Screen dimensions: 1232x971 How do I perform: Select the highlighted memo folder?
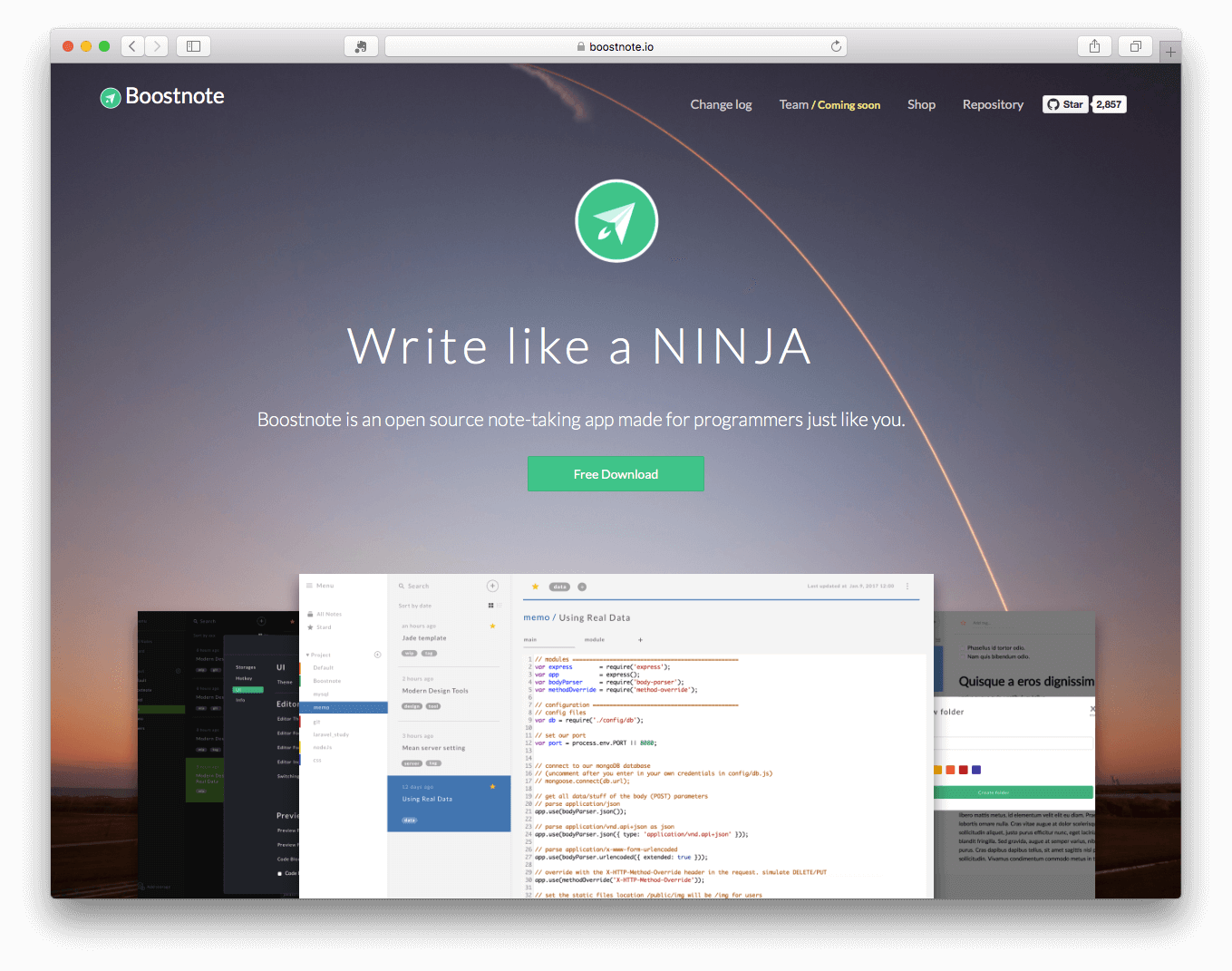pyautogui.click(x=344, y=707)
